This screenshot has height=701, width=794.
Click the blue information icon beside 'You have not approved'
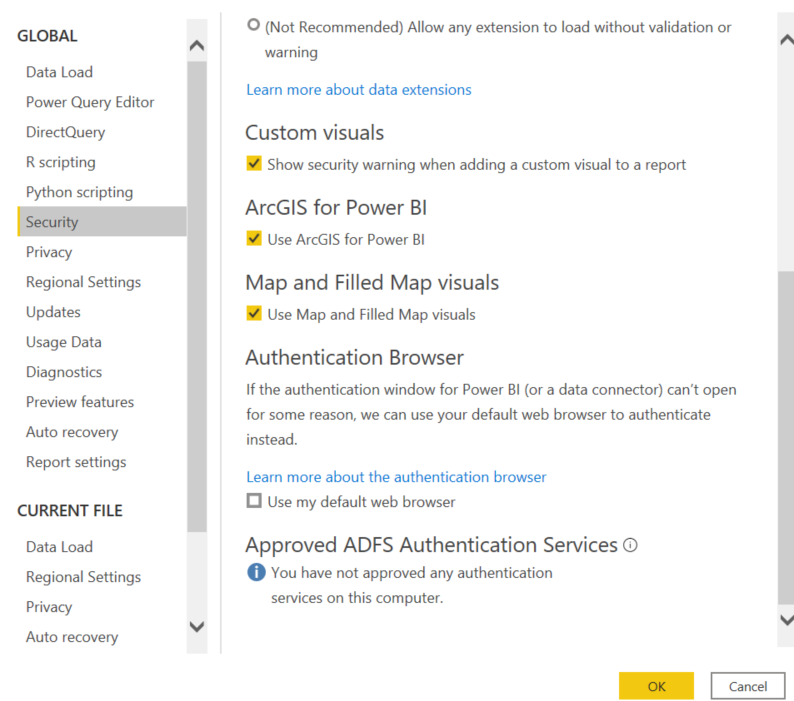[x=256, y=572]
